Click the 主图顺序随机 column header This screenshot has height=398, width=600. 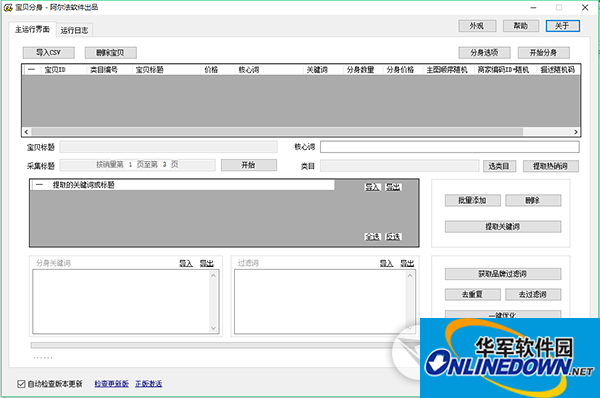(448, 70)
